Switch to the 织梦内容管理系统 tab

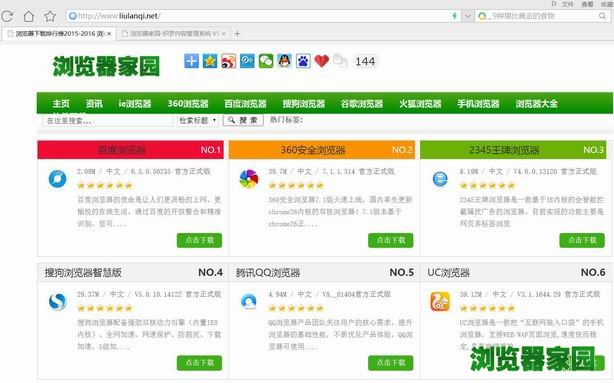point(172,34)
